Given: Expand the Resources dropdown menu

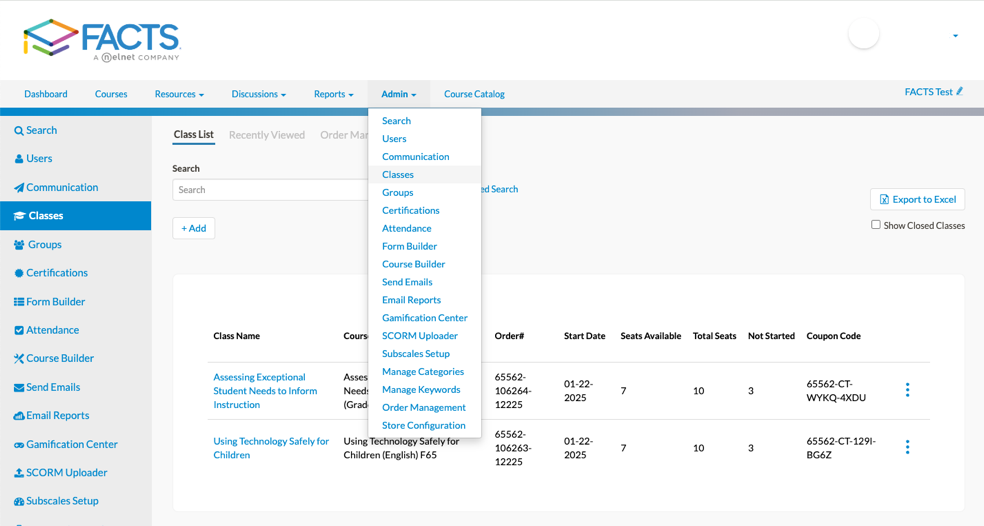Looking at the screenshot, I should click(179, 94).
